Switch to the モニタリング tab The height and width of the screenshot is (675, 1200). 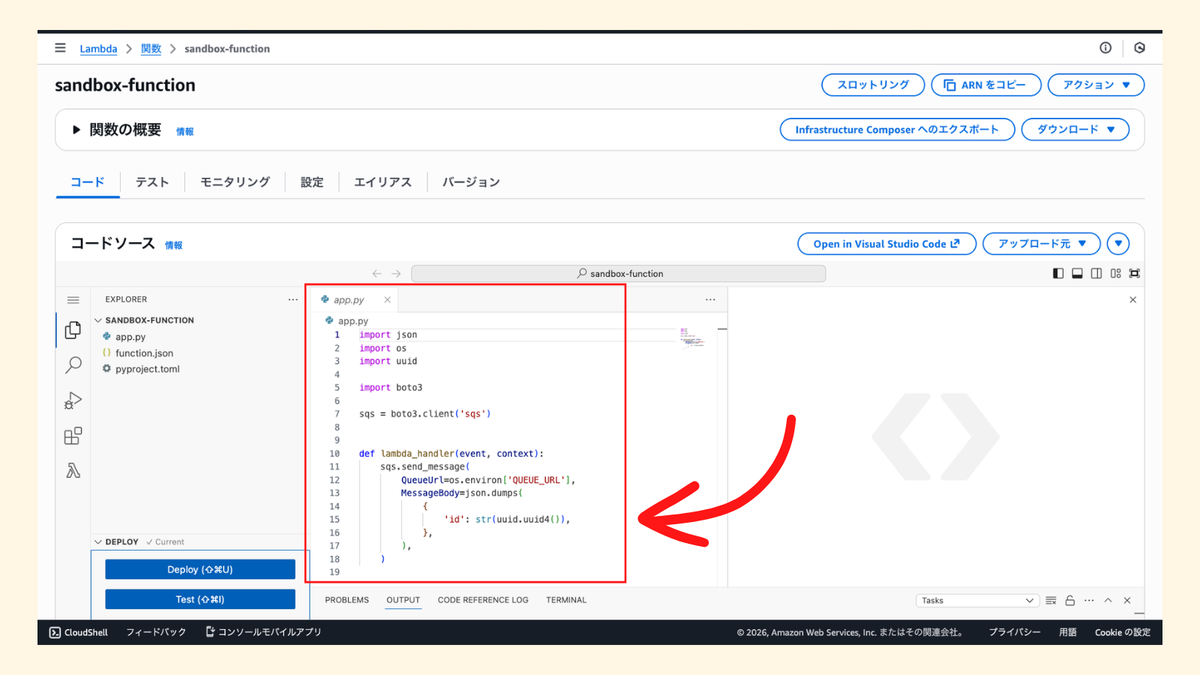(235, 182)
